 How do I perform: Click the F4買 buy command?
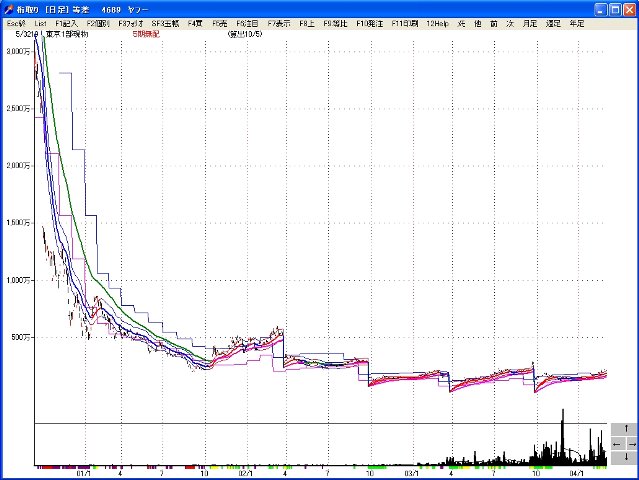point(195,22)
